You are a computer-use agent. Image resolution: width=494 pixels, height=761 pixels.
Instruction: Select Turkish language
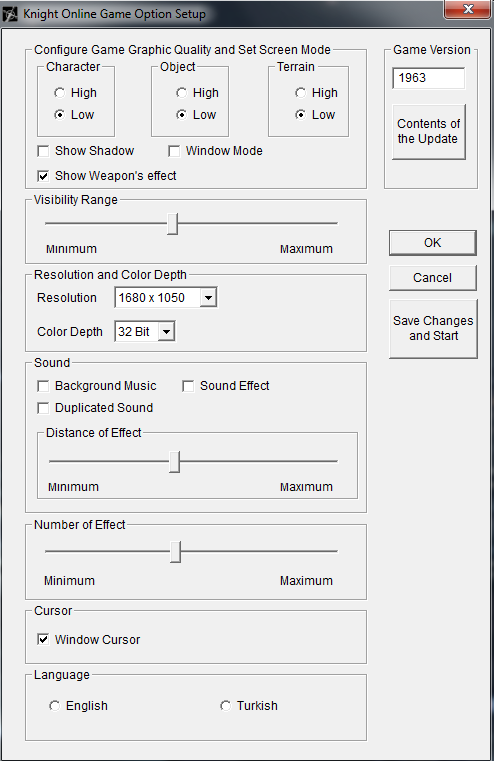pyautogui.click(x=225, y=706)
